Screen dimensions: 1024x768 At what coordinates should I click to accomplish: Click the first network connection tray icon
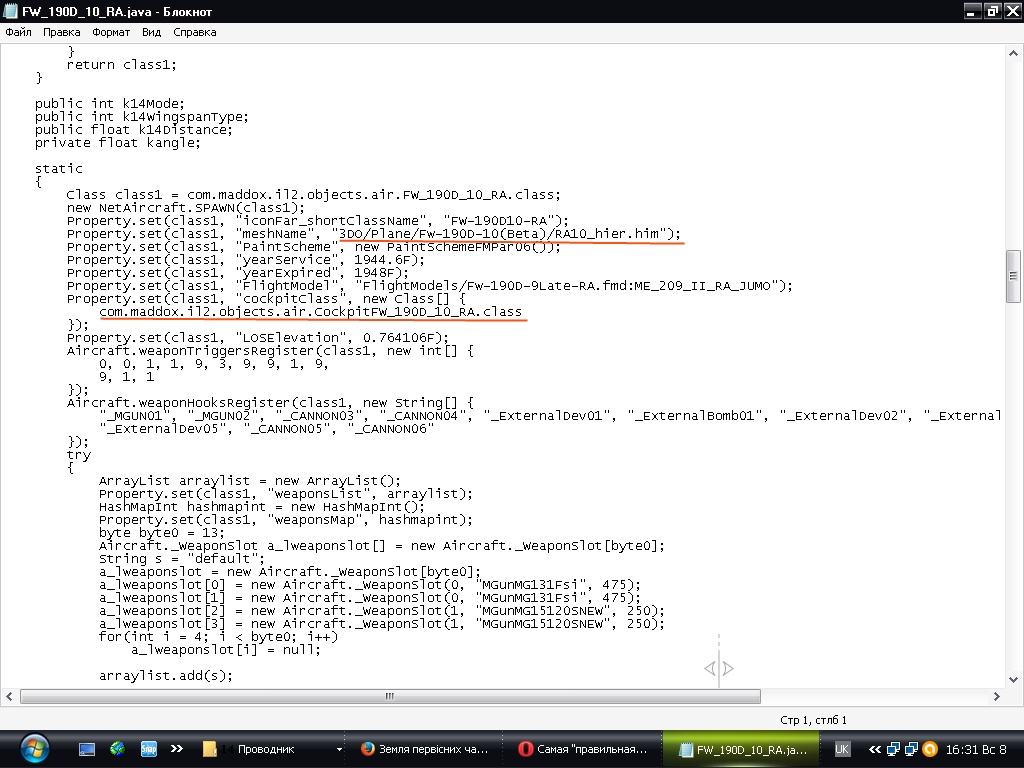point(893,749)
